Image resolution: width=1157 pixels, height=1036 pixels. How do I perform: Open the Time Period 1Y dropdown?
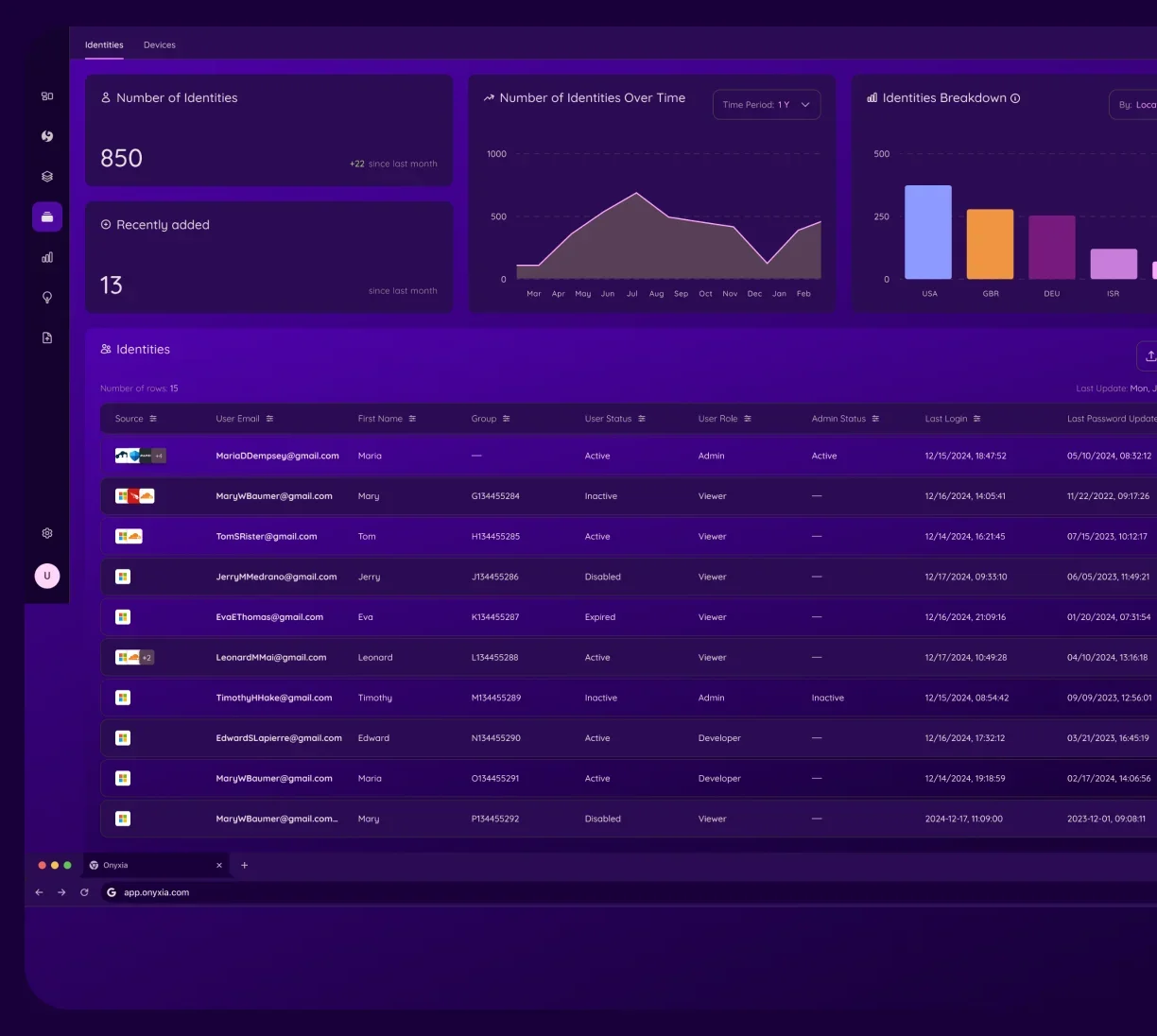767,105
